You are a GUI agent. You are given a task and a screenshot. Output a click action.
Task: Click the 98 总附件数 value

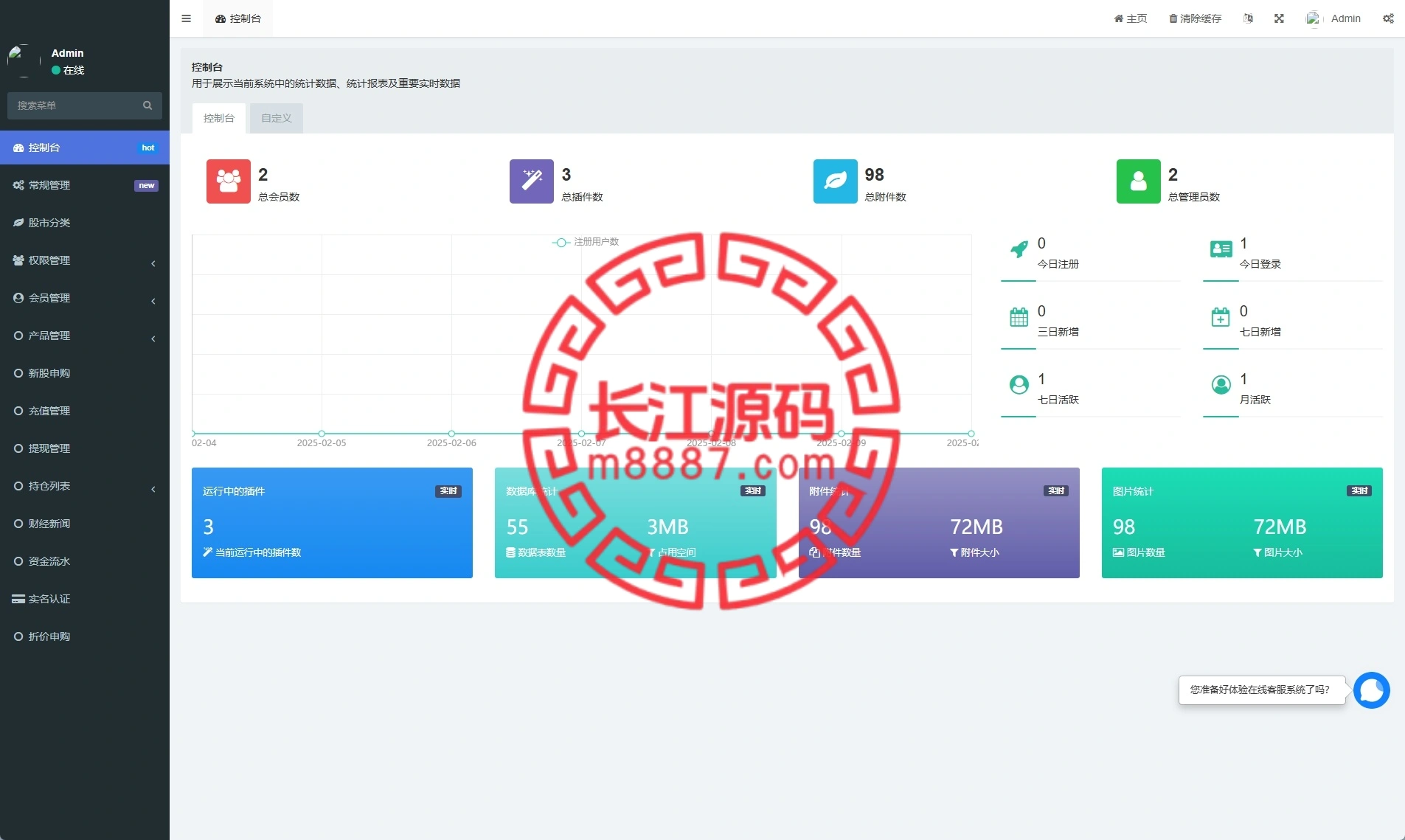874,175
